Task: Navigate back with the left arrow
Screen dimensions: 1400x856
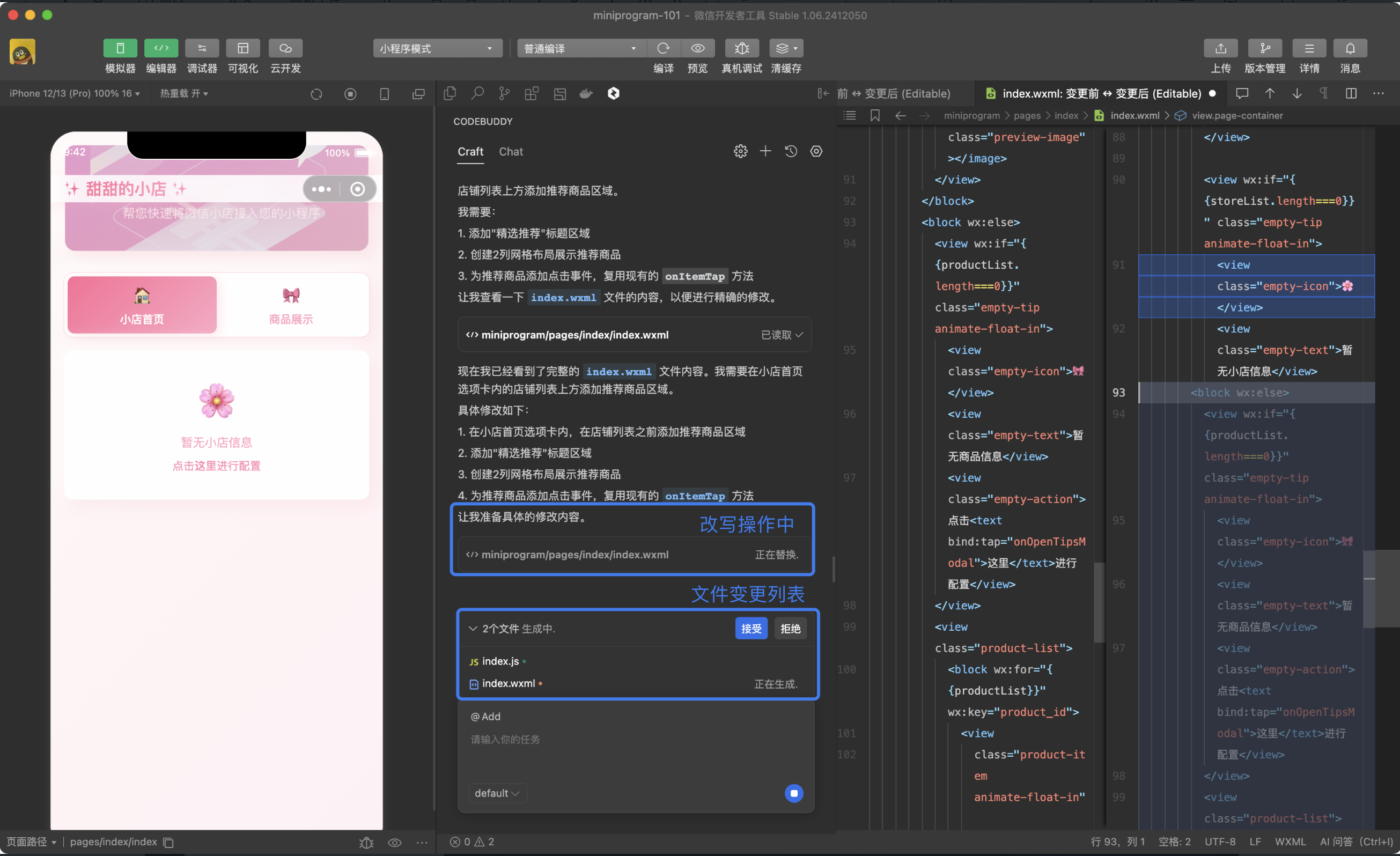Action: click(900, 115)
